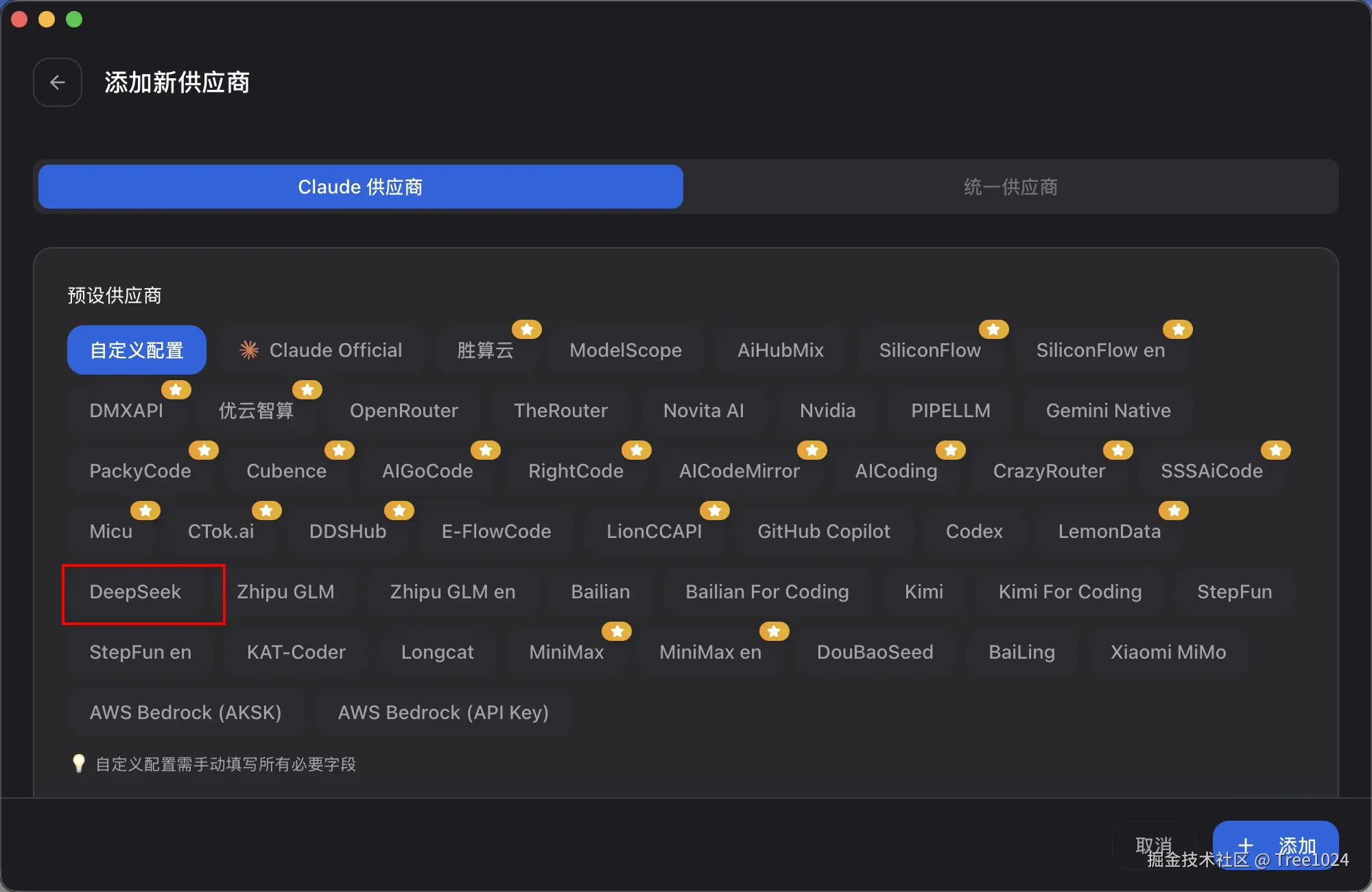This screenshot has height=892, width=1372.
Task: Select the RightCode preset
Action: [576, 471]
